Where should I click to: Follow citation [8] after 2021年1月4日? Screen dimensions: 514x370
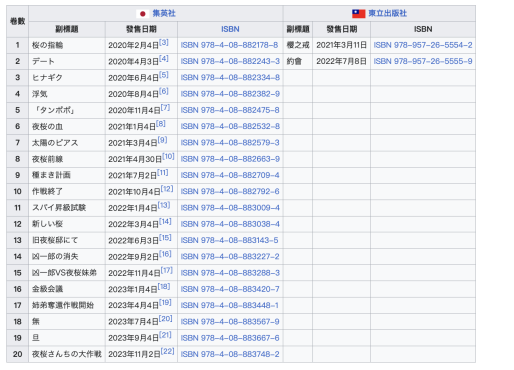(x=161, y=124)
